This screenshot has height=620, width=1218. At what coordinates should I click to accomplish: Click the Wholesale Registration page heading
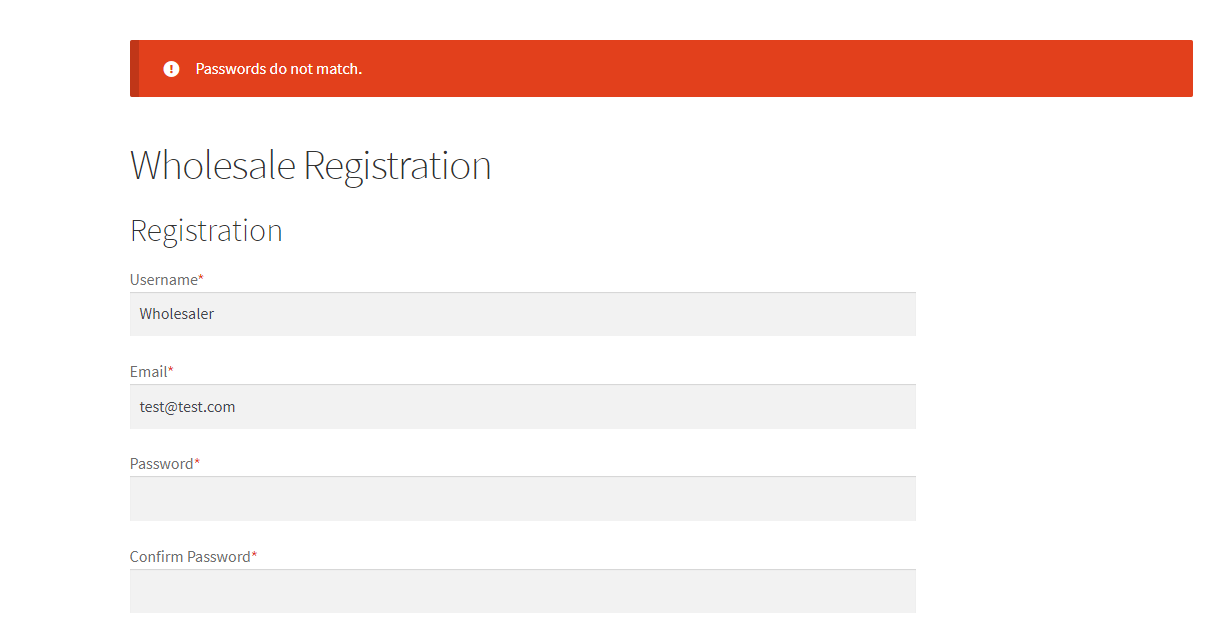pos(310,165)
